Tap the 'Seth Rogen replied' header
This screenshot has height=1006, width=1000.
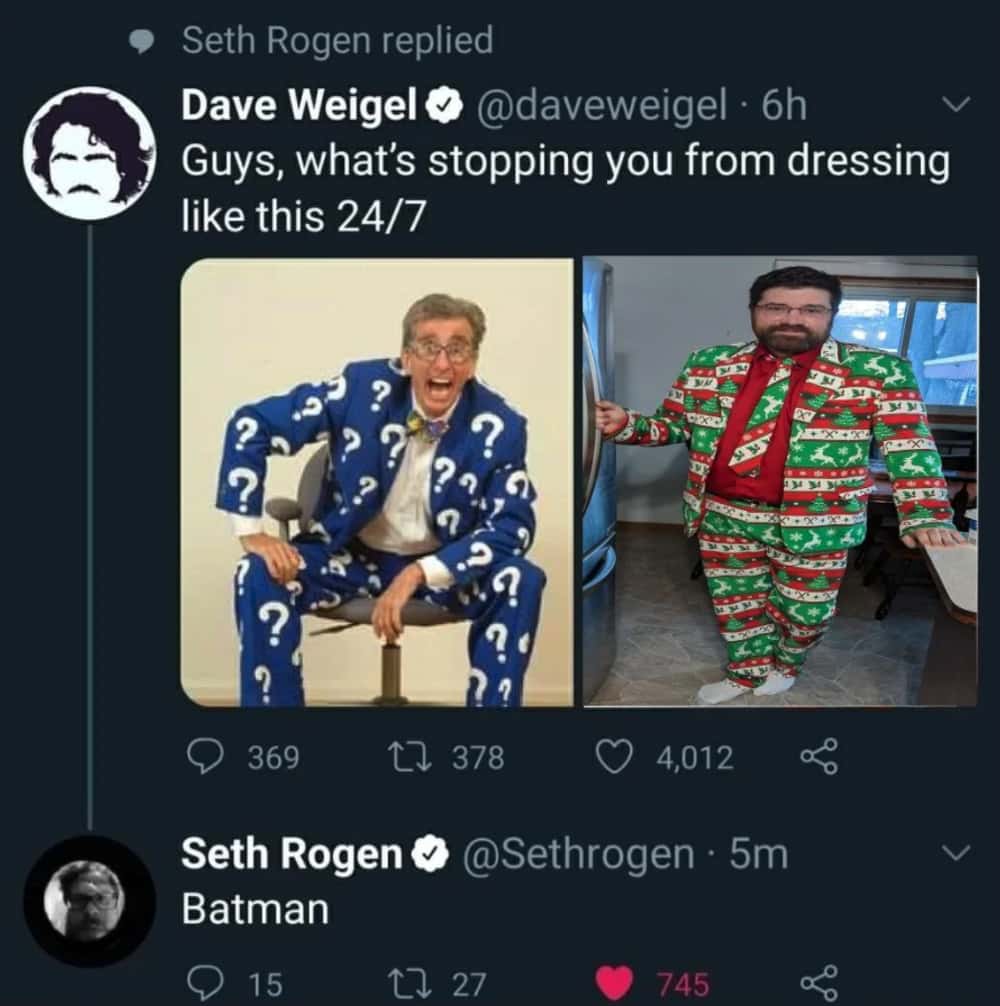click(337, 40)
